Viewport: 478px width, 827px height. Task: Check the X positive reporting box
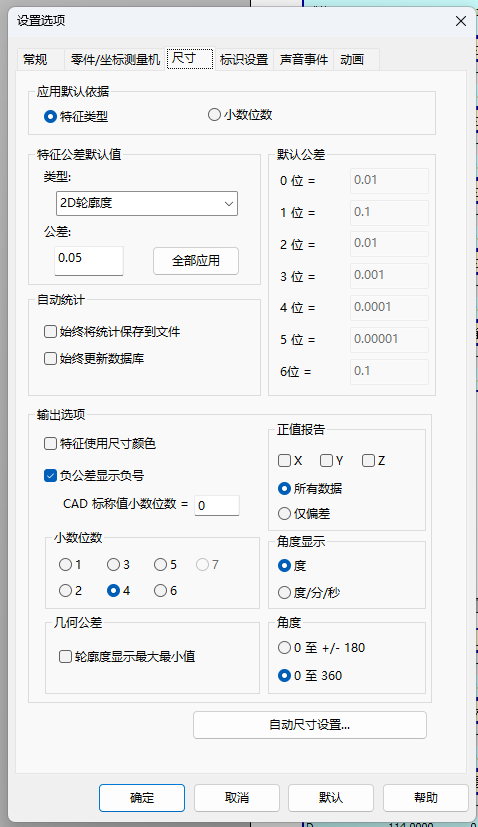pyautogui.click(x=290, y=460)
